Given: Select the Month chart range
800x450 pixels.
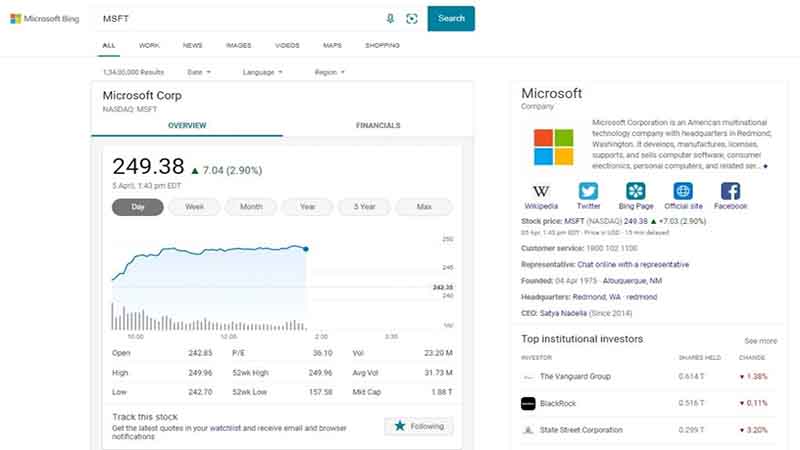Looking at the screenshot, I should [251, 207].
